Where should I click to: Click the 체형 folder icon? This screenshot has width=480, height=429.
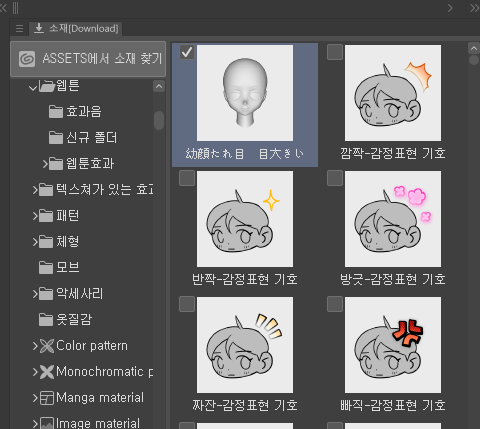pyautogui.click(x=46, y=242)
